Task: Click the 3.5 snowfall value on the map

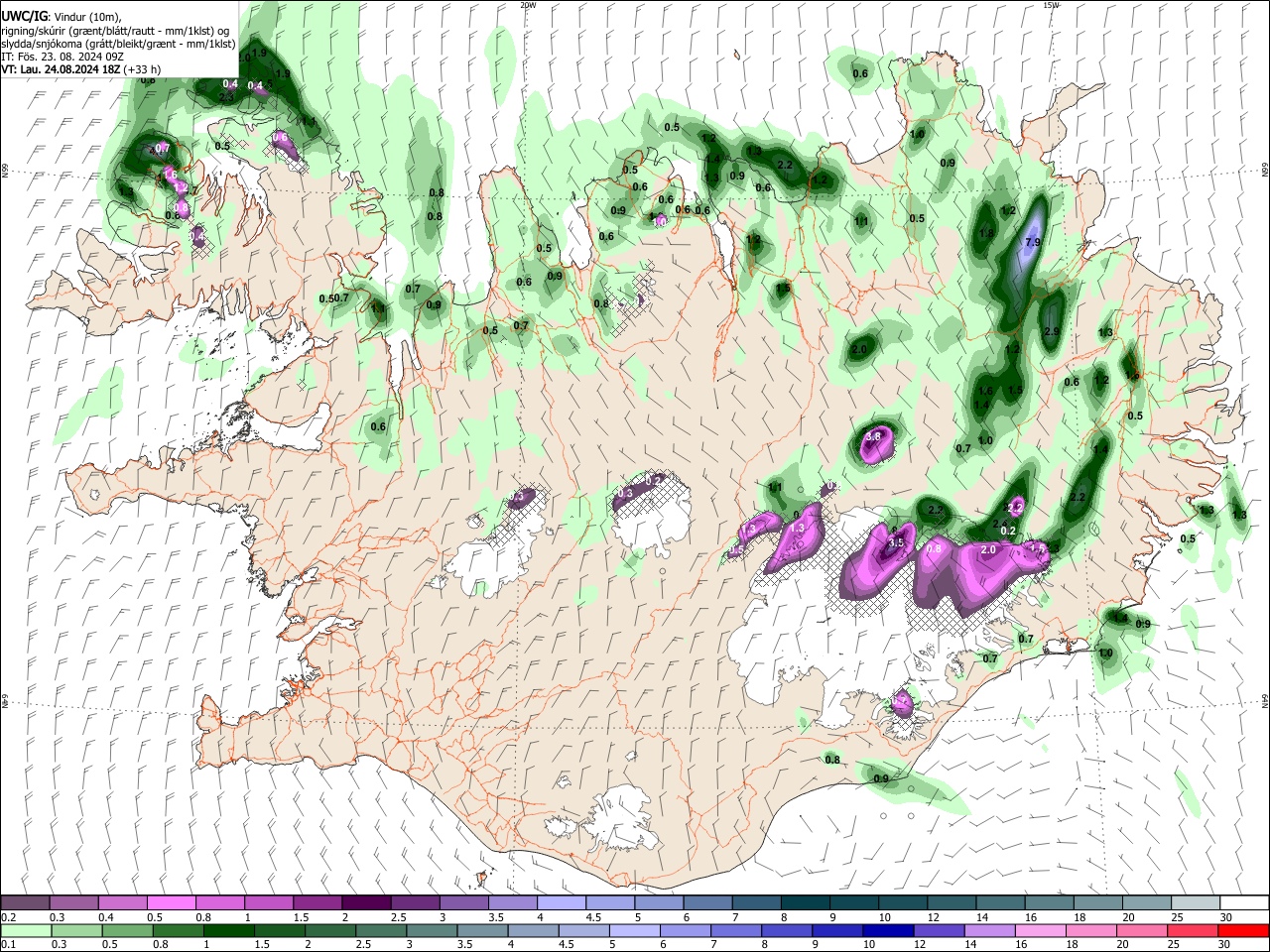Action: pyautogui.click(x=896, y=542)
